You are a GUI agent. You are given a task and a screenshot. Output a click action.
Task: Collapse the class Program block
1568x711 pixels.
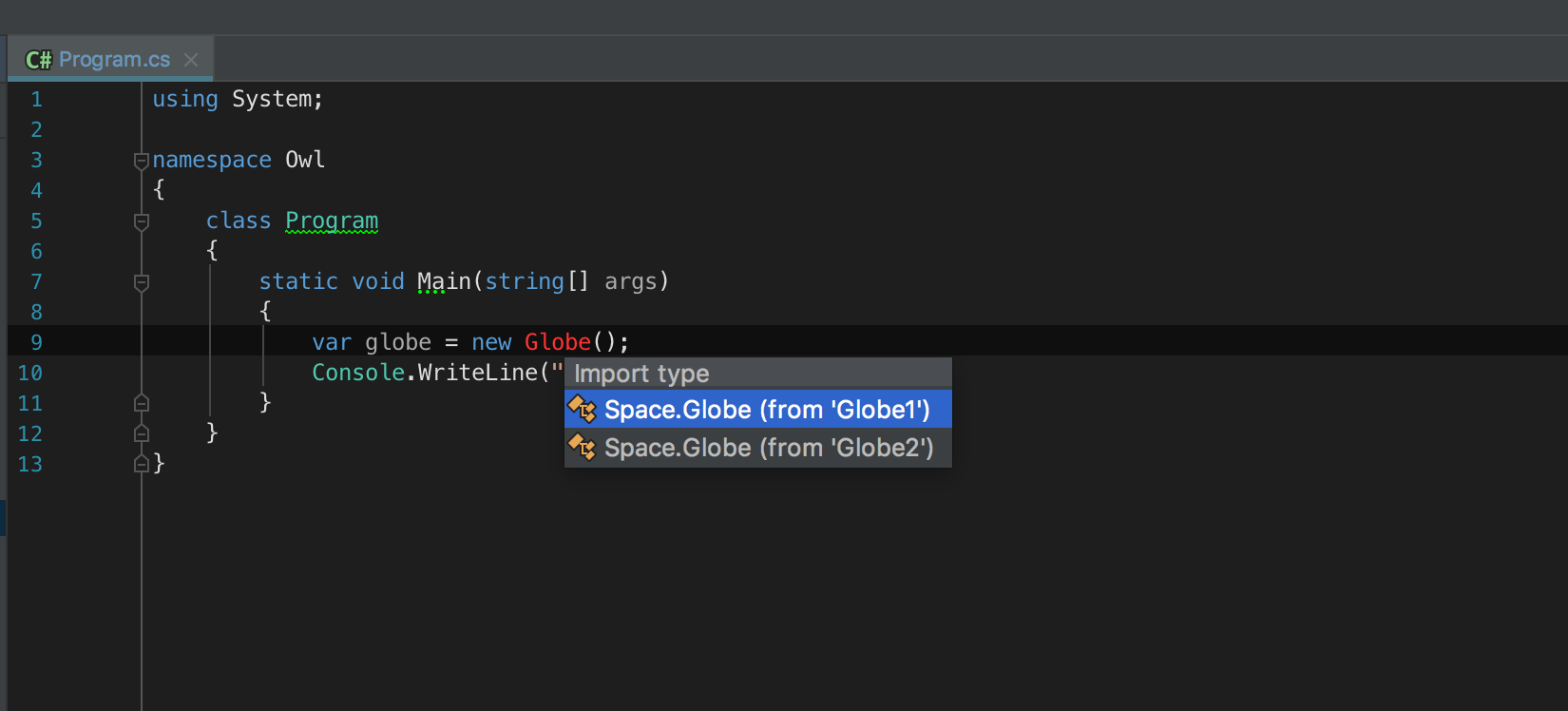coord(142,221)
